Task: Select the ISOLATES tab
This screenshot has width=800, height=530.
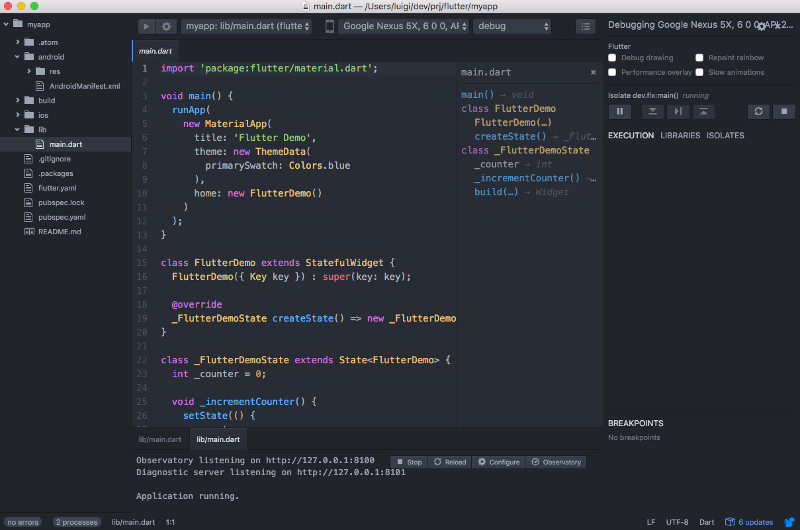Action: (x=725, y=136)
